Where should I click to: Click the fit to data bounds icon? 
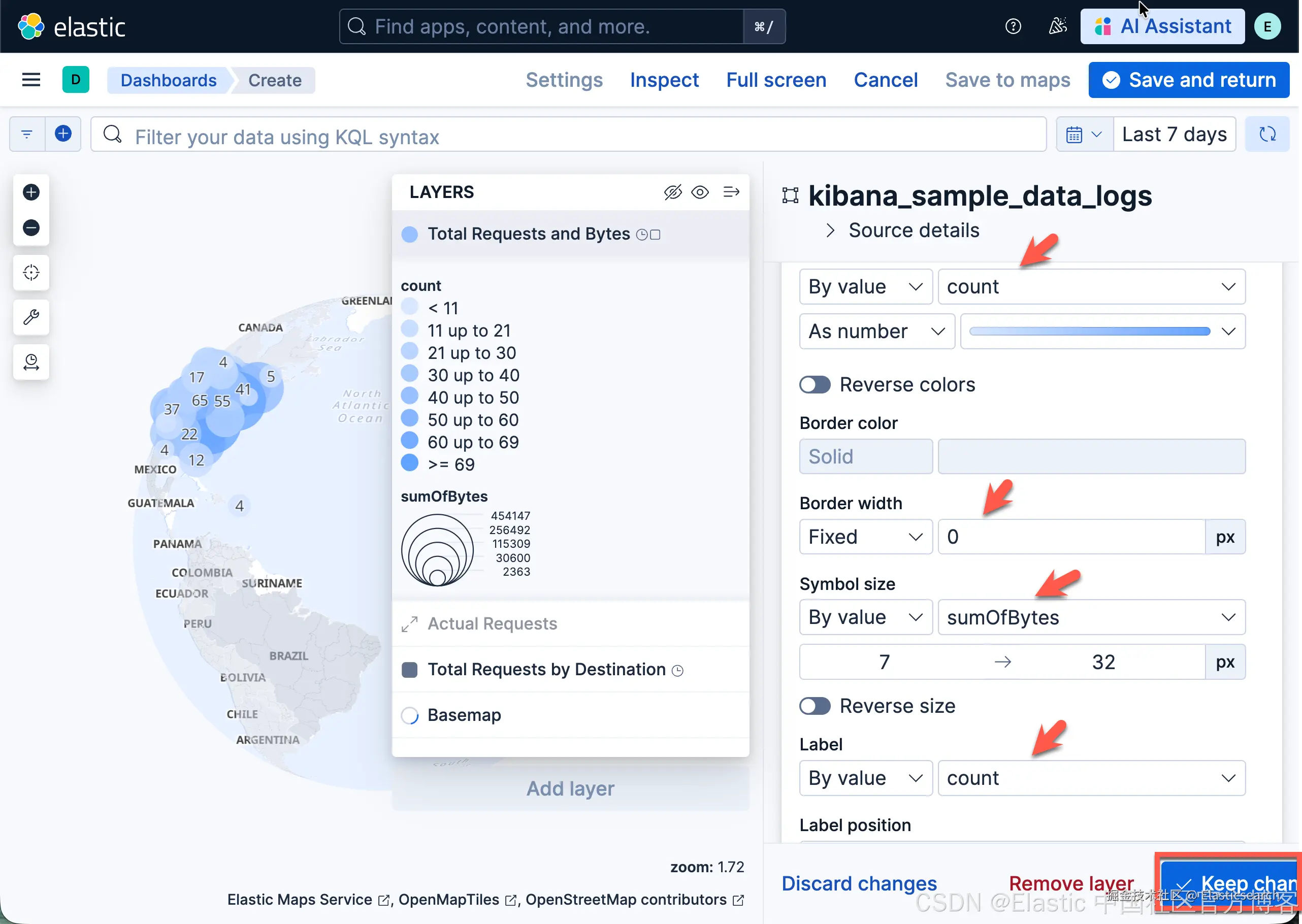pos(31,273)
